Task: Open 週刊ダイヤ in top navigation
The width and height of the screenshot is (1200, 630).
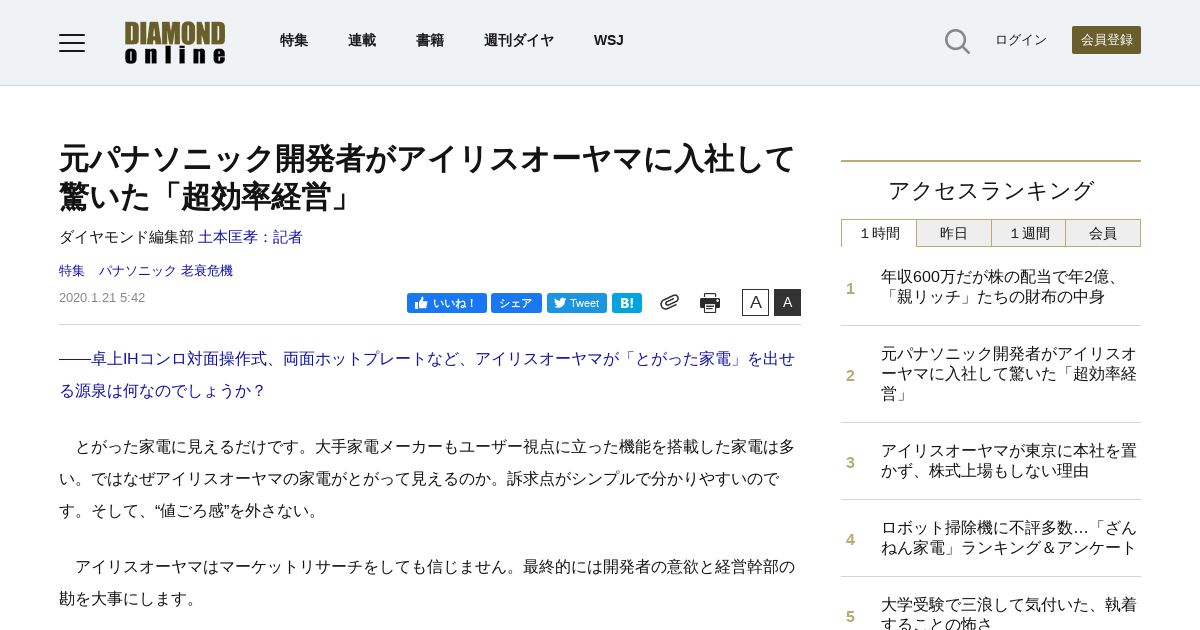Action: click(519, 40)
